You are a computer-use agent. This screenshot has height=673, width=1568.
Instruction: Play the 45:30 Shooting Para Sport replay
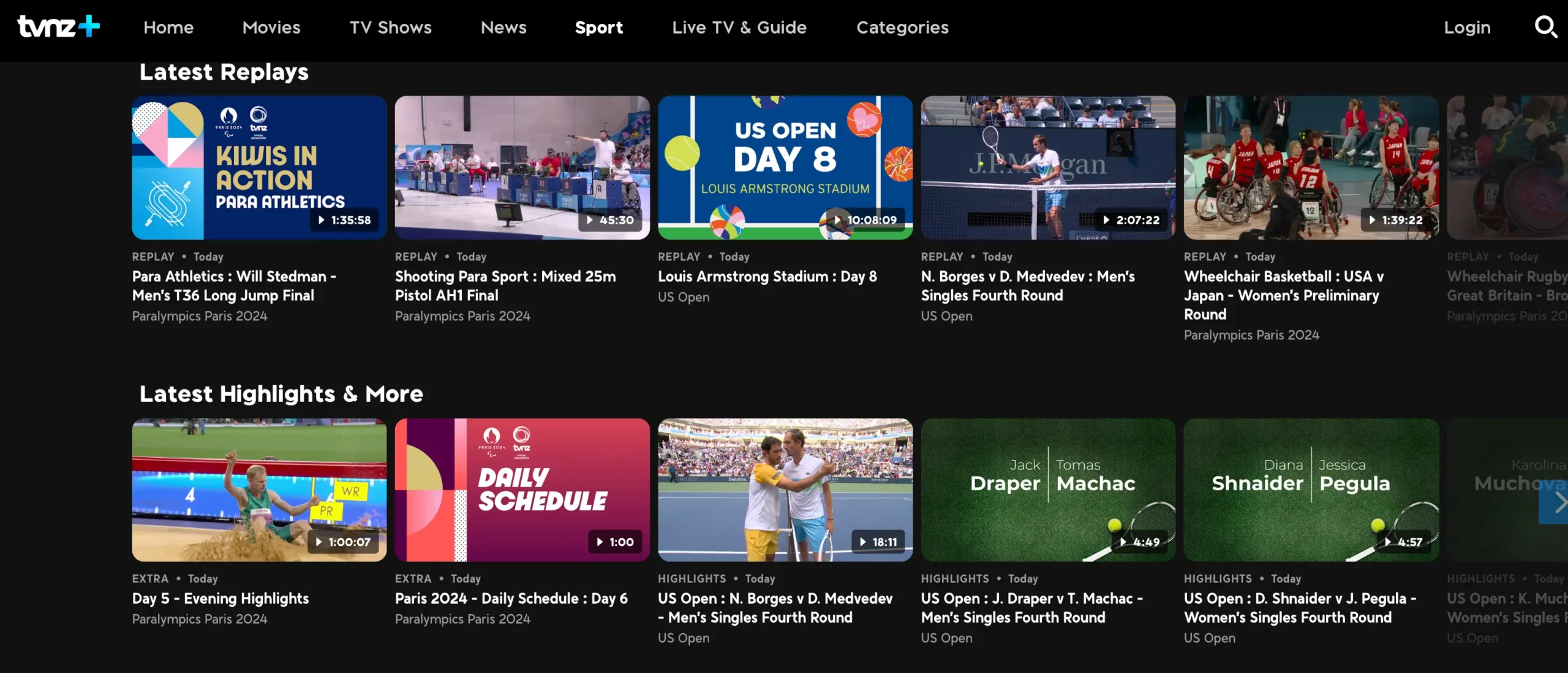pos(610,219)
